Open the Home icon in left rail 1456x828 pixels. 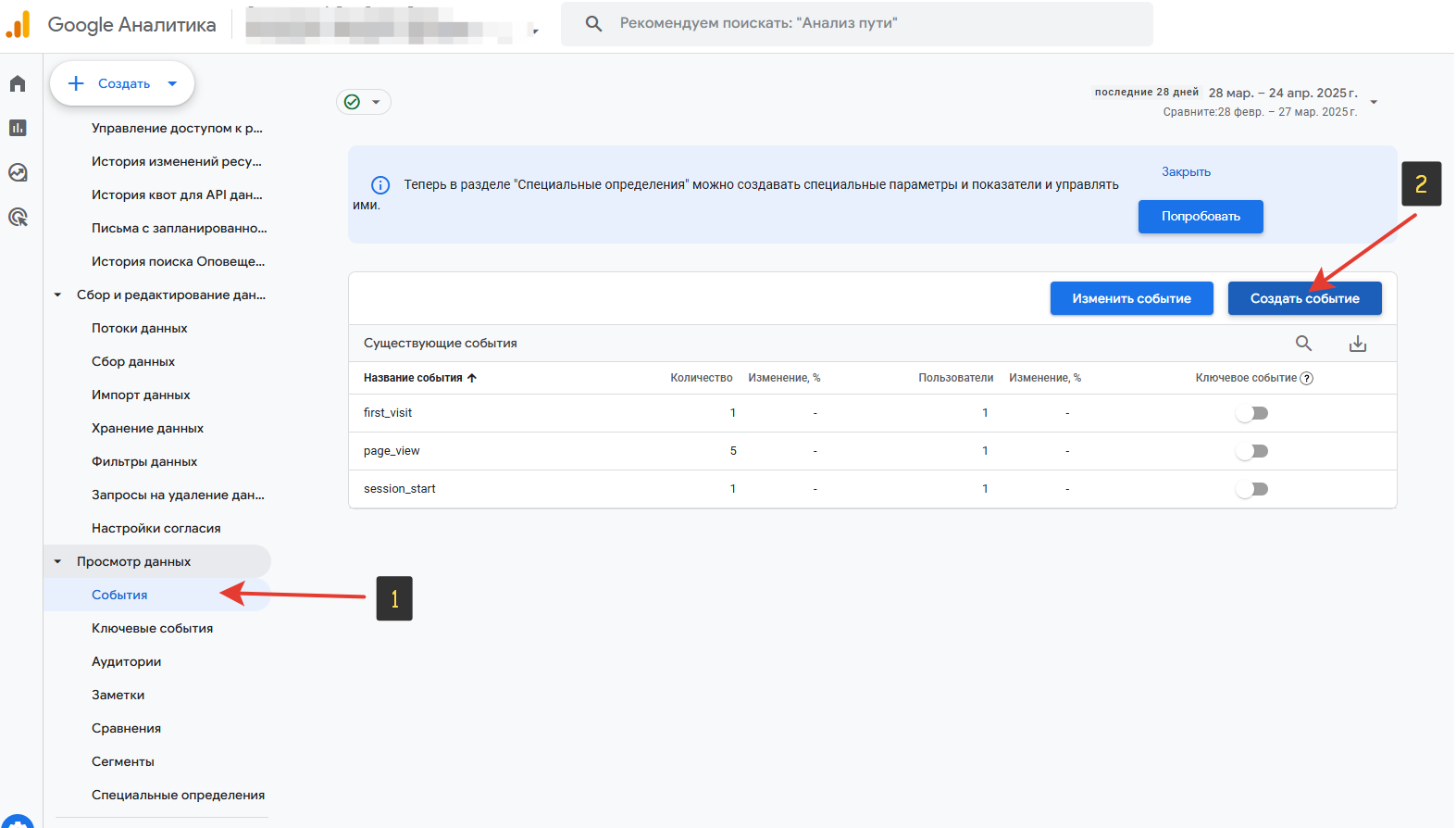[x=18, y=84]
